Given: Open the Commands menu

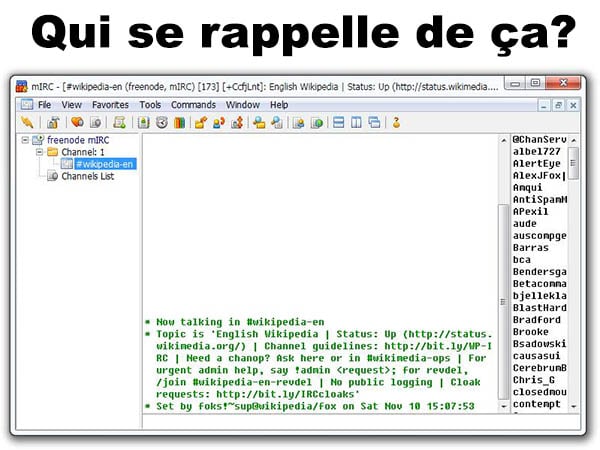Looking at the screenshot, I should tap(193, 104).
